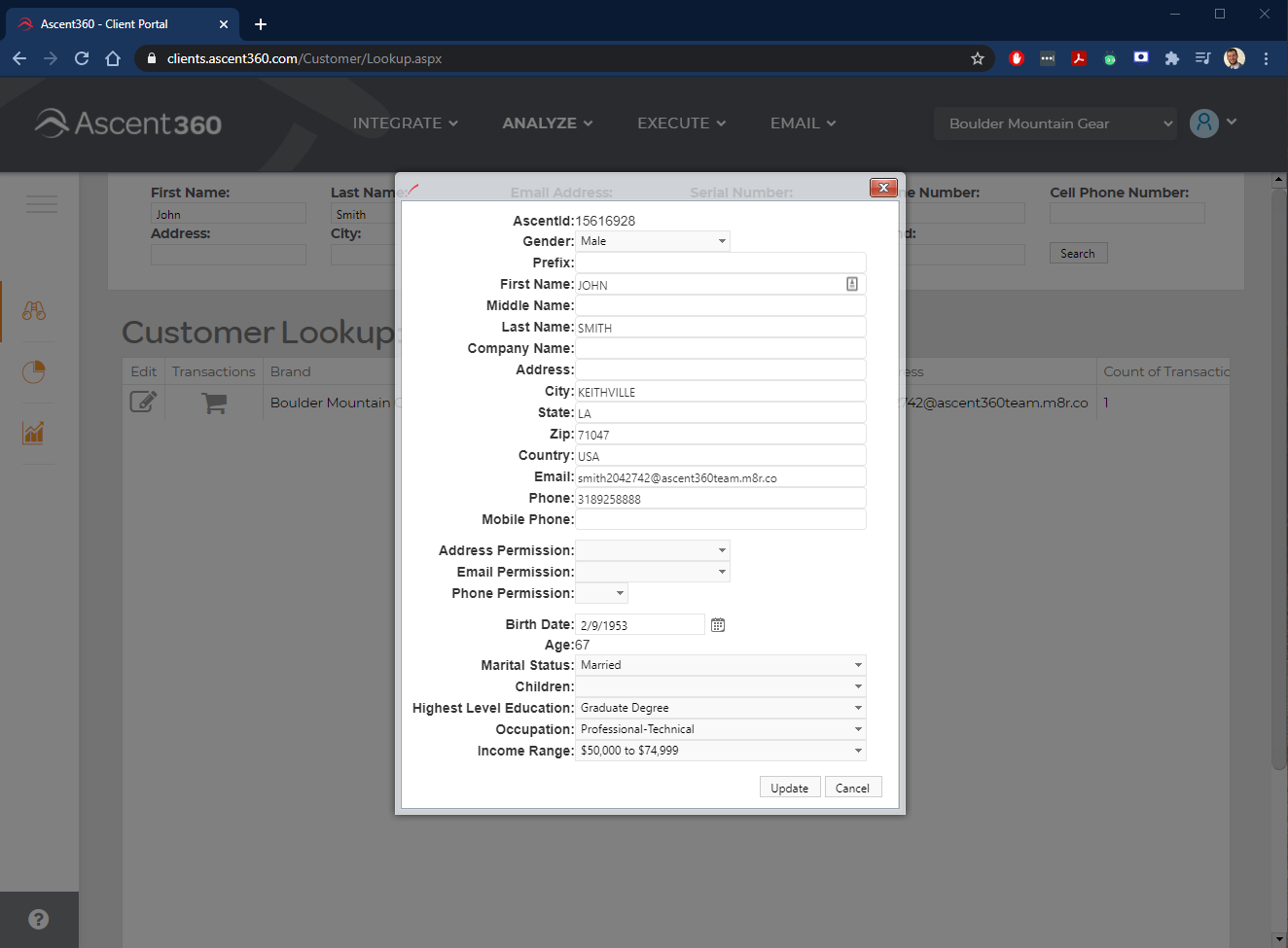Screen dimensions: 1288x948
Task: Close the Ascent360 Client Portal tab
Action: [224, 24]
